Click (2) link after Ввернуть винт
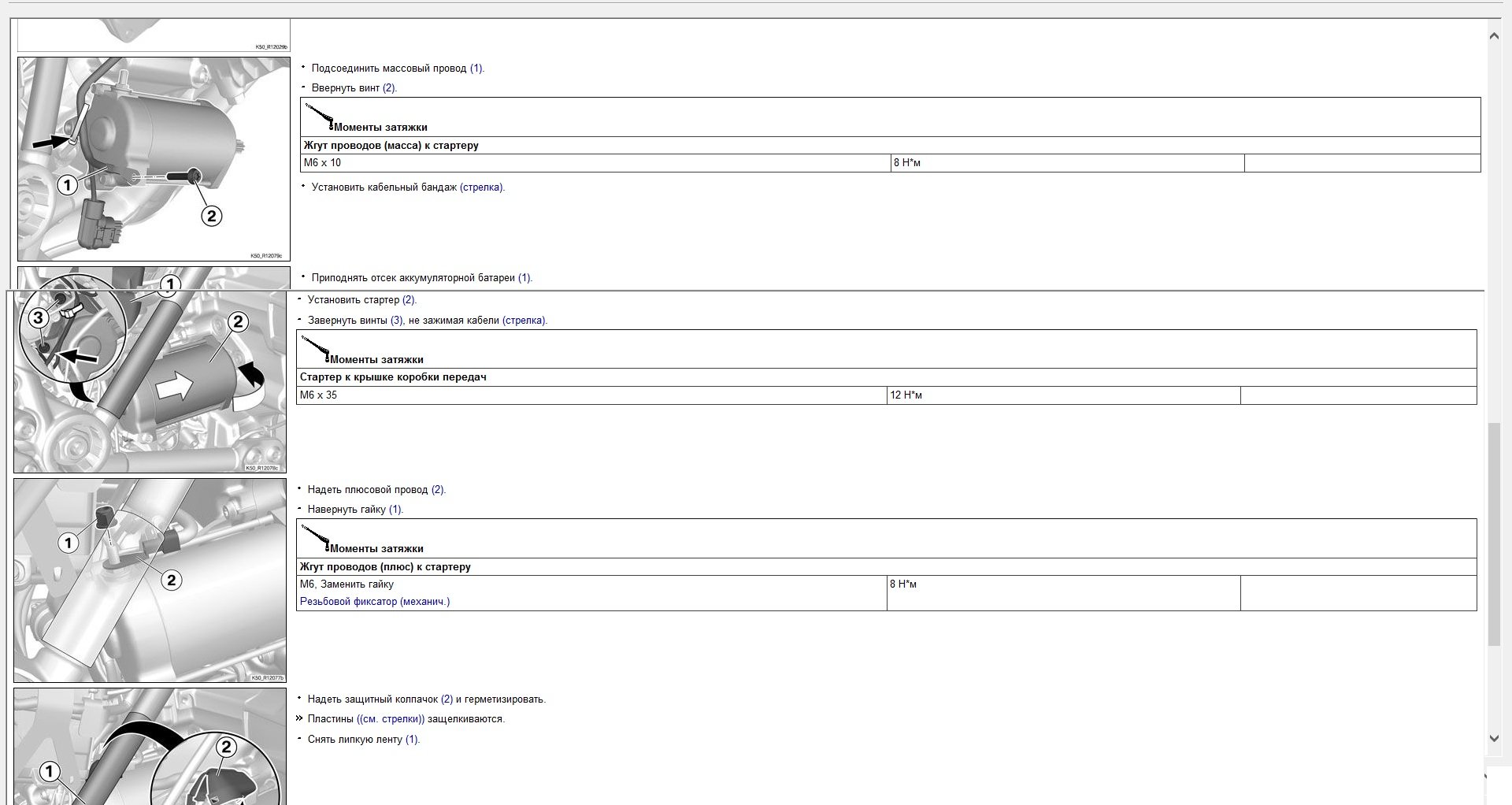 click(x=389, y=88)
